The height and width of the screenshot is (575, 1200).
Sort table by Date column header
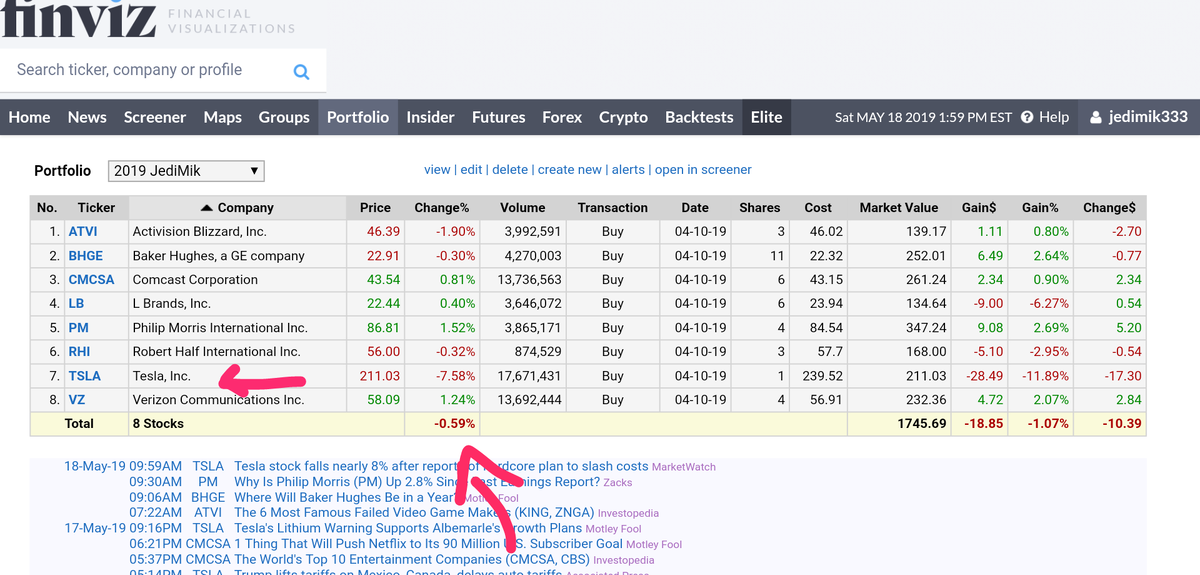(695, 208)
